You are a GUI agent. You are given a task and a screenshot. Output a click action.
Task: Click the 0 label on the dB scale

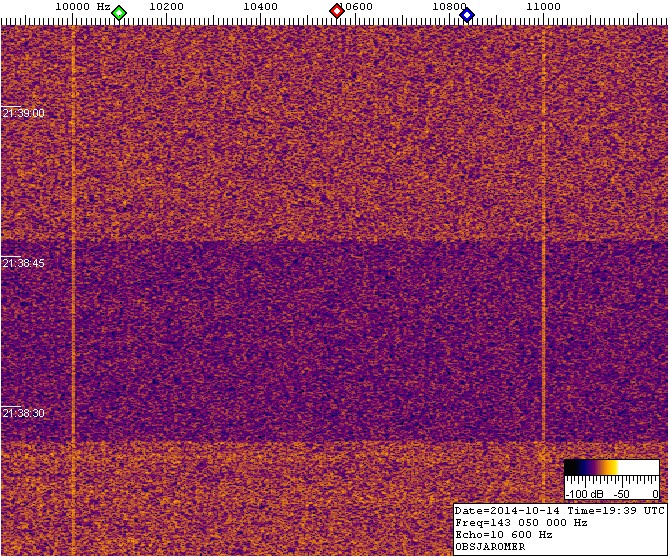[655, 494]
